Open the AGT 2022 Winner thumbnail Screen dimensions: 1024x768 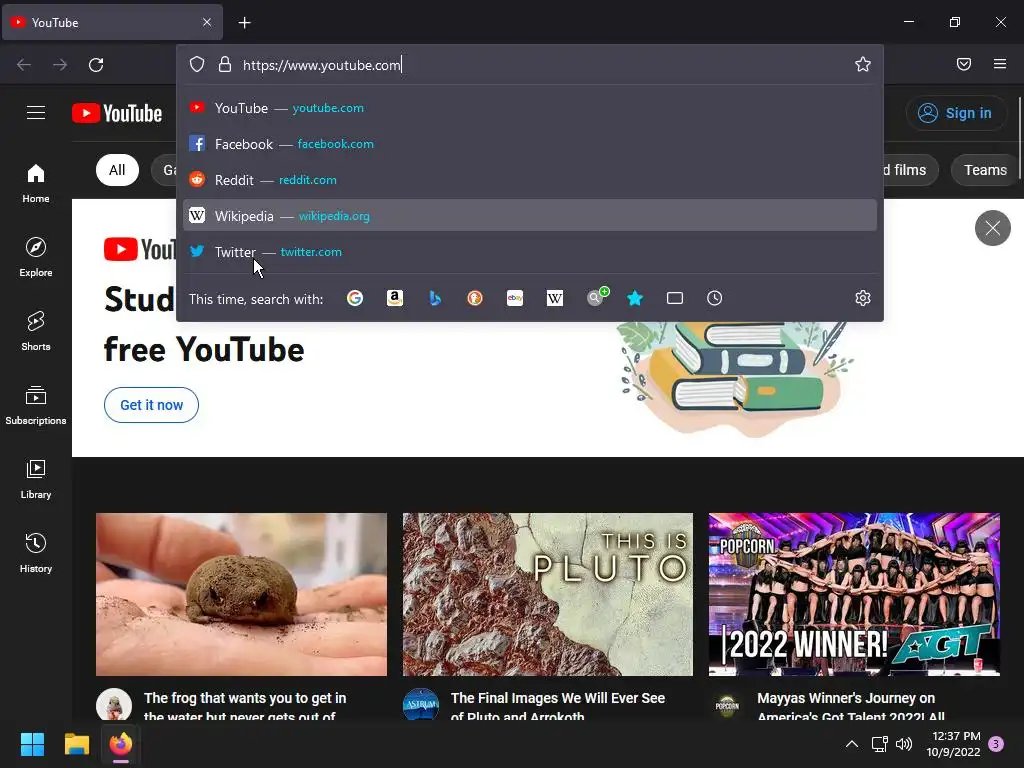pyautogui.click(x=854, y=594)
